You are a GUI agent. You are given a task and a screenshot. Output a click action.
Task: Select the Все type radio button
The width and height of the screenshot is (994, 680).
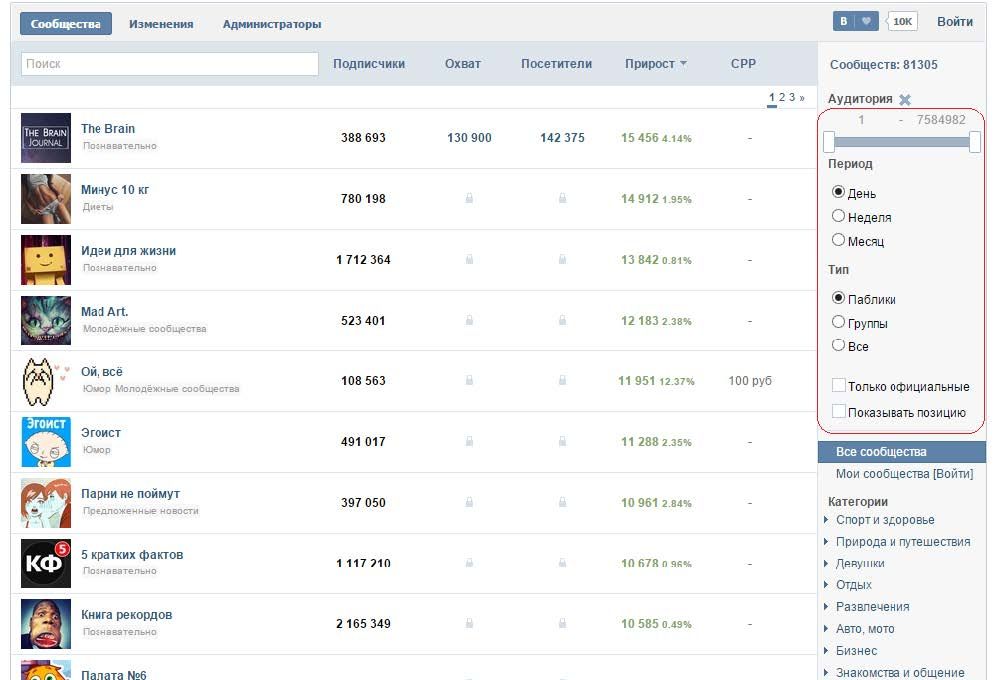(838, 345)
